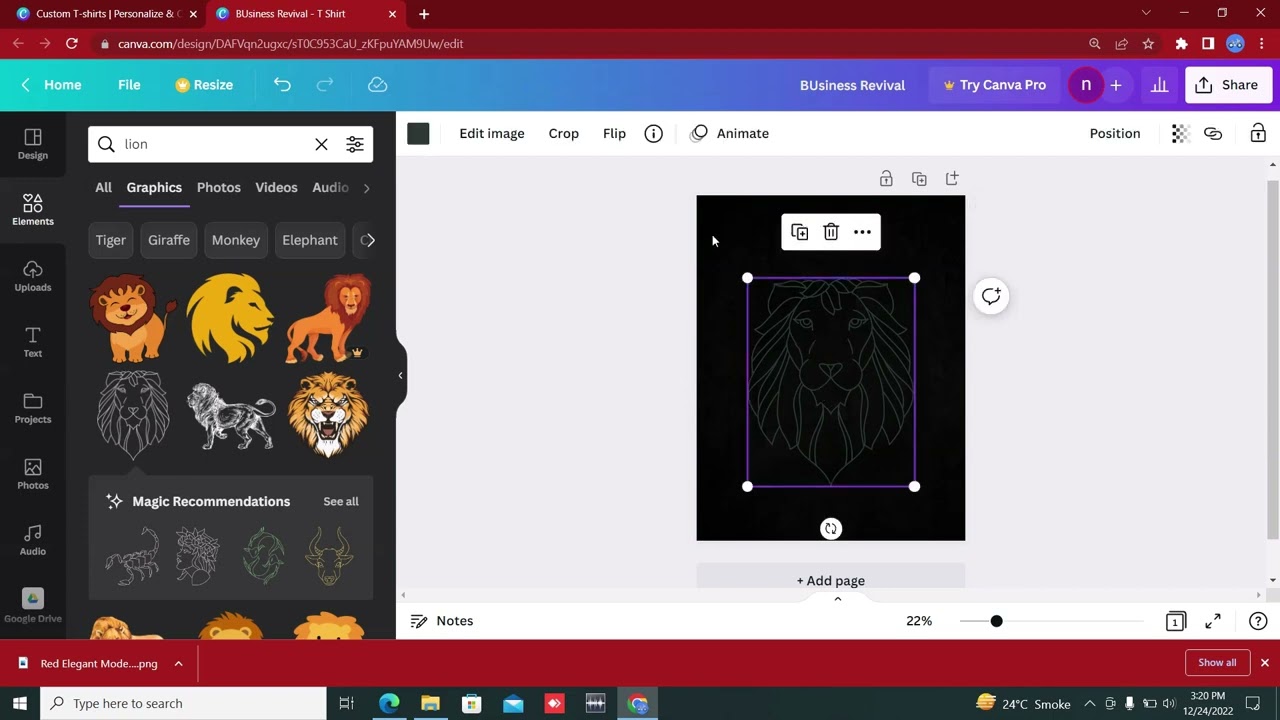The height and width of the screenshot is (720, 1280).
Task: Delete the selected lion element
Action: [831, 232]
